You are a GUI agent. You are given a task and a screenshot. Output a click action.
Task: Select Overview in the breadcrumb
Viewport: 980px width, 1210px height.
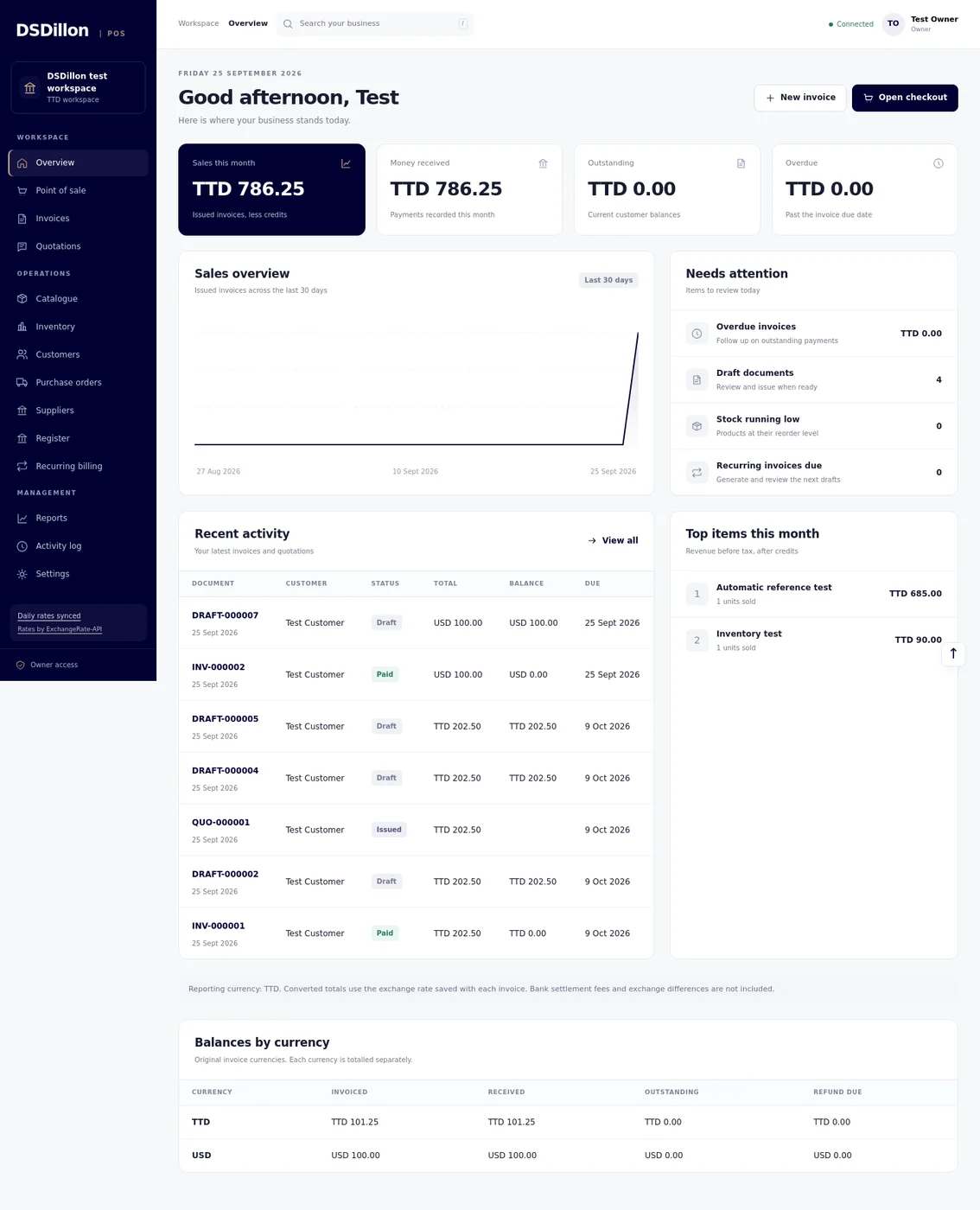coord(248,23)
